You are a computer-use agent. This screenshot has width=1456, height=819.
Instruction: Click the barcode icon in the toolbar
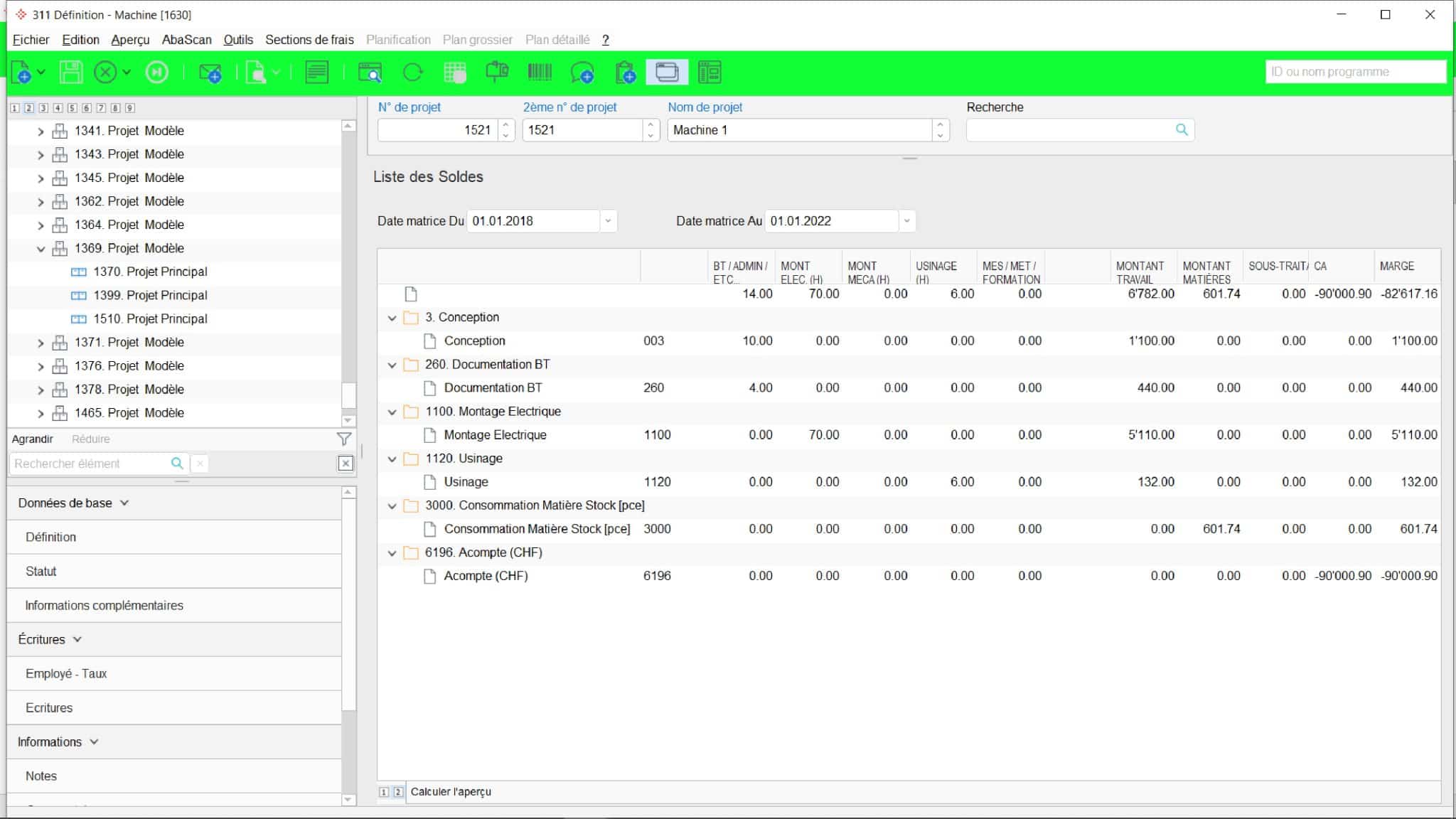tap(539, 71)
